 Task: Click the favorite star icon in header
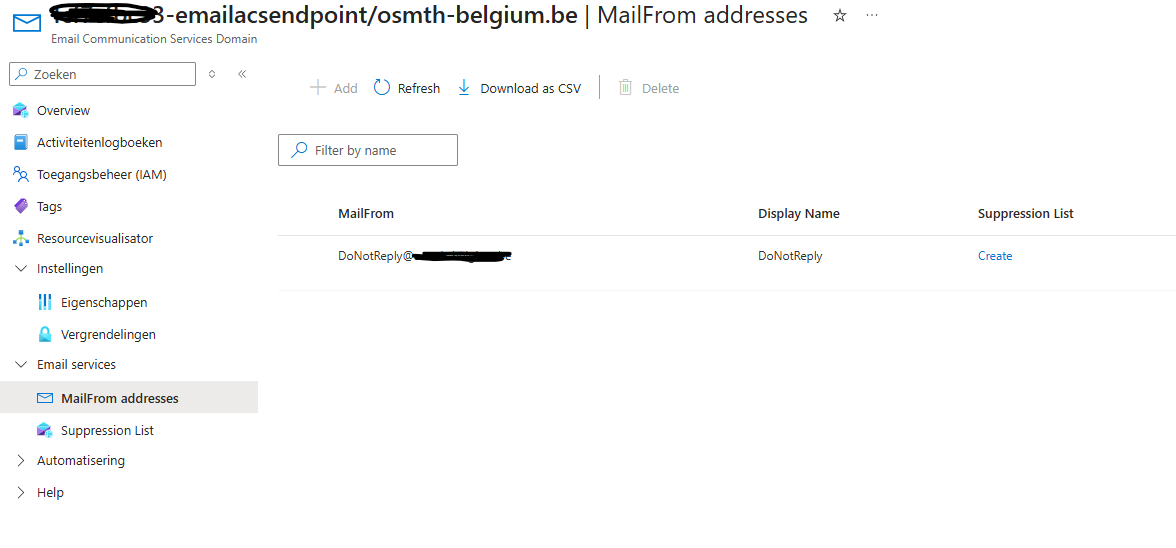pos(840,16)
